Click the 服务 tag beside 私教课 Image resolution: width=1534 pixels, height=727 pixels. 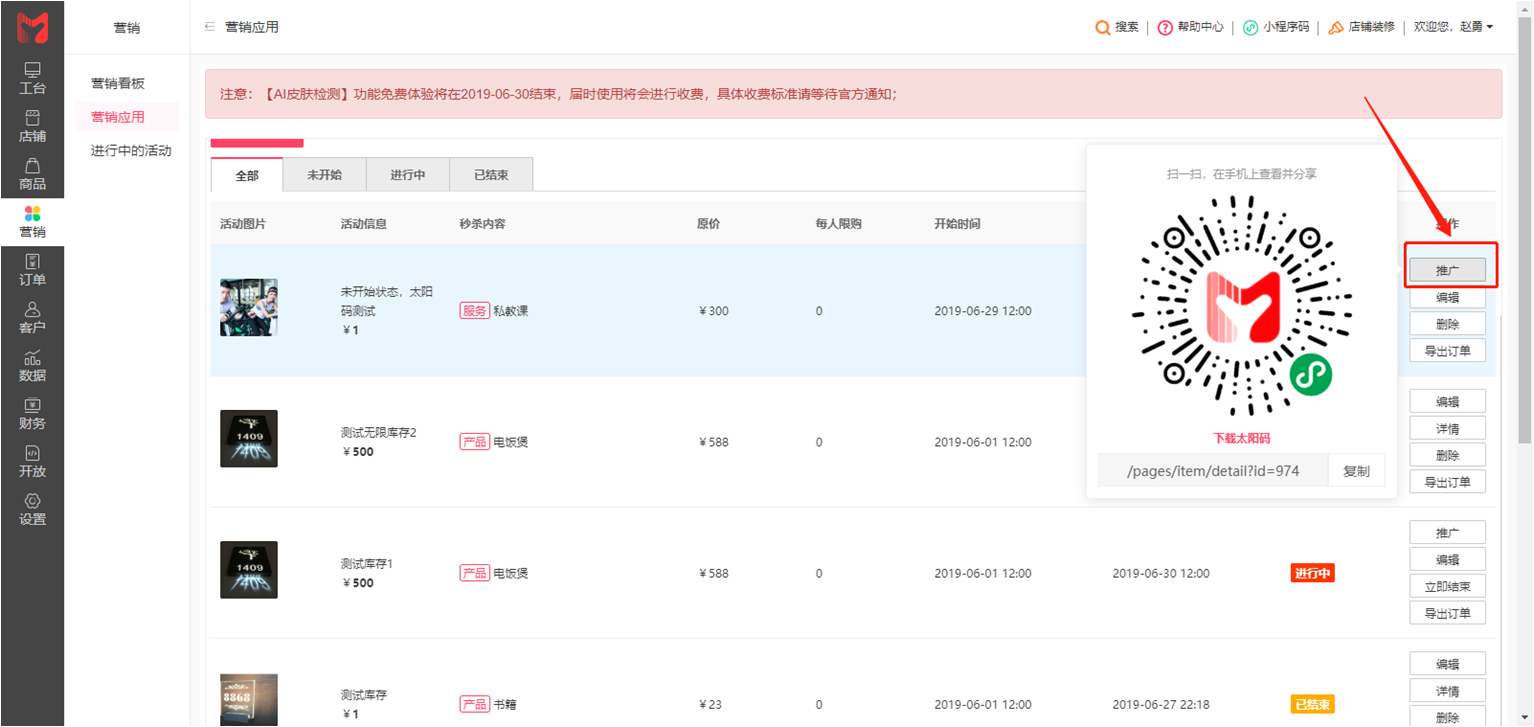tap(475, 311)
